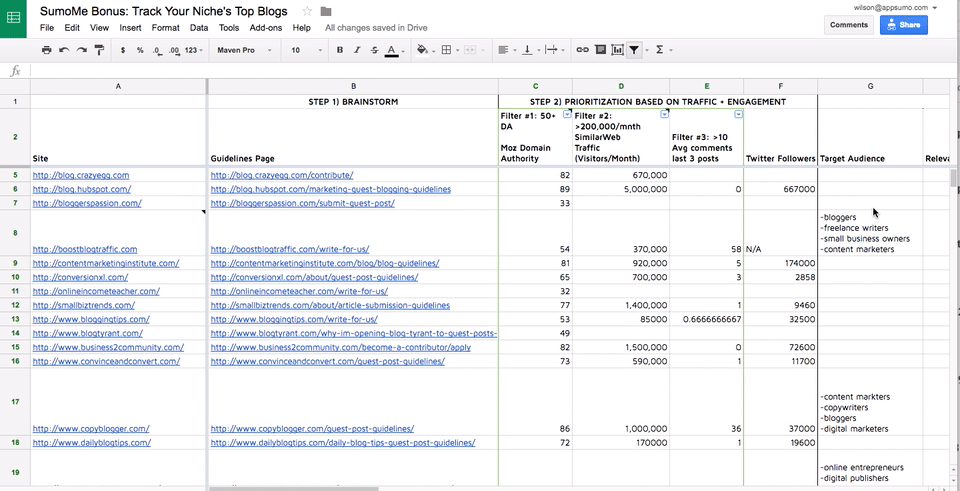
Task: Click the horizontal scrollbar thumb
Action: point(294,488)
